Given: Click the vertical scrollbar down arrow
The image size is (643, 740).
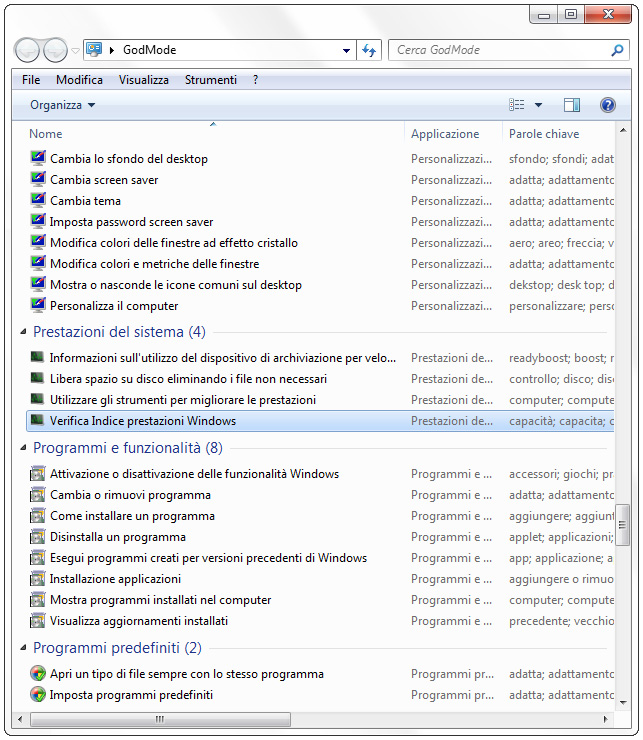Looking at the screenshot, I should (623, 702).
